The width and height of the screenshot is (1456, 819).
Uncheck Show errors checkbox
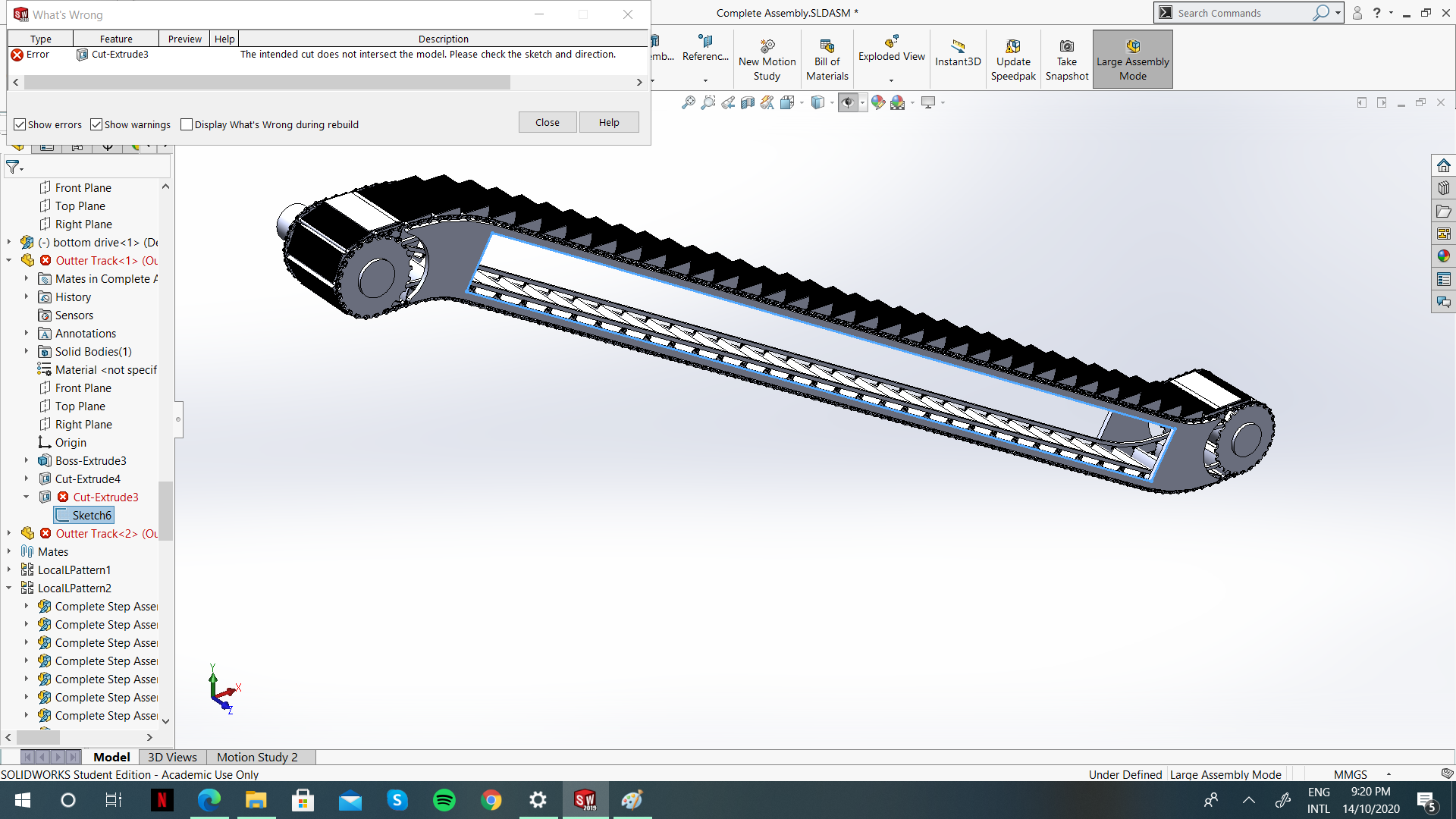coord(20,124)
